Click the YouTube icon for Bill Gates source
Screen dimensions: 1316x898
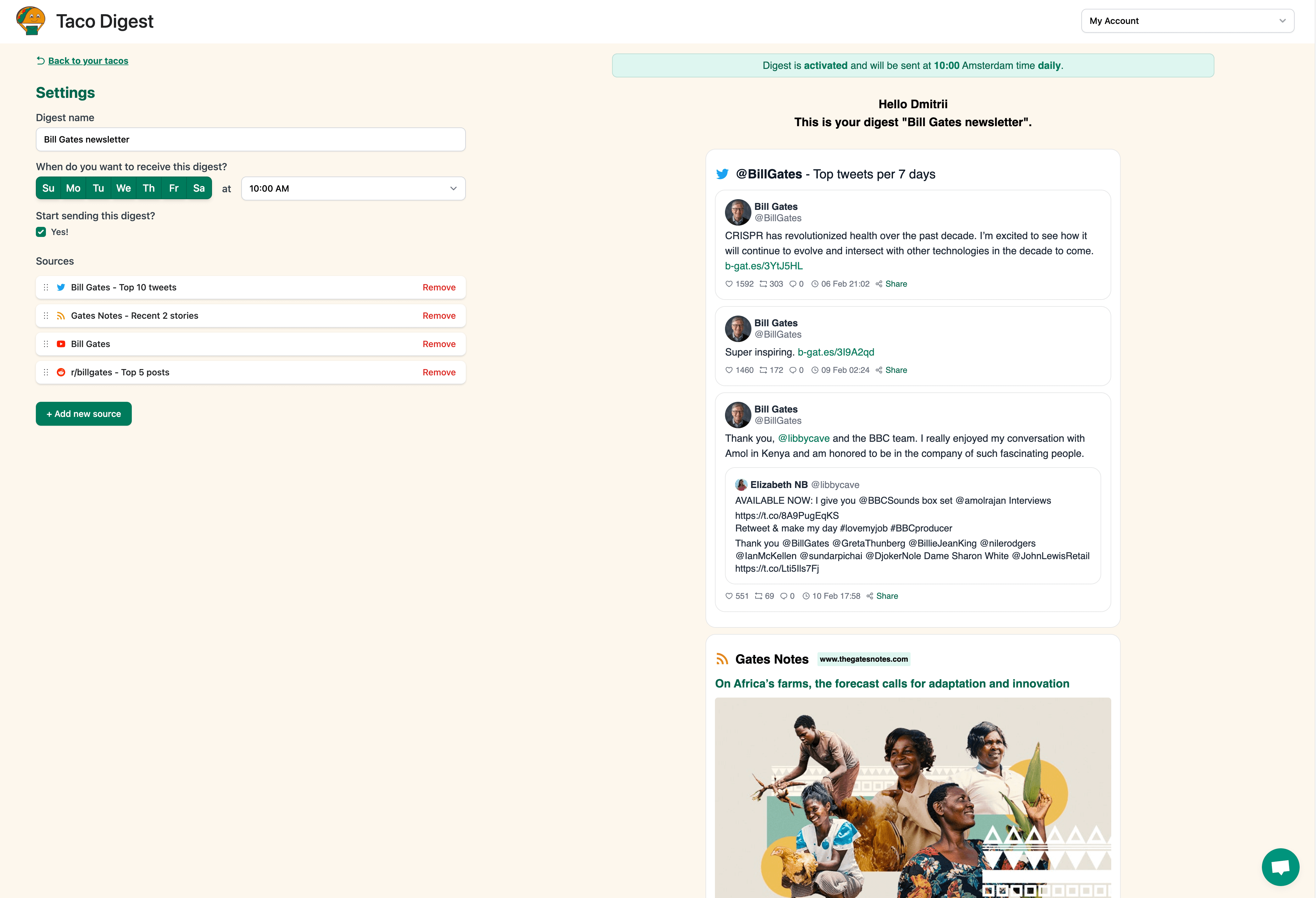[x=62, y=344]
